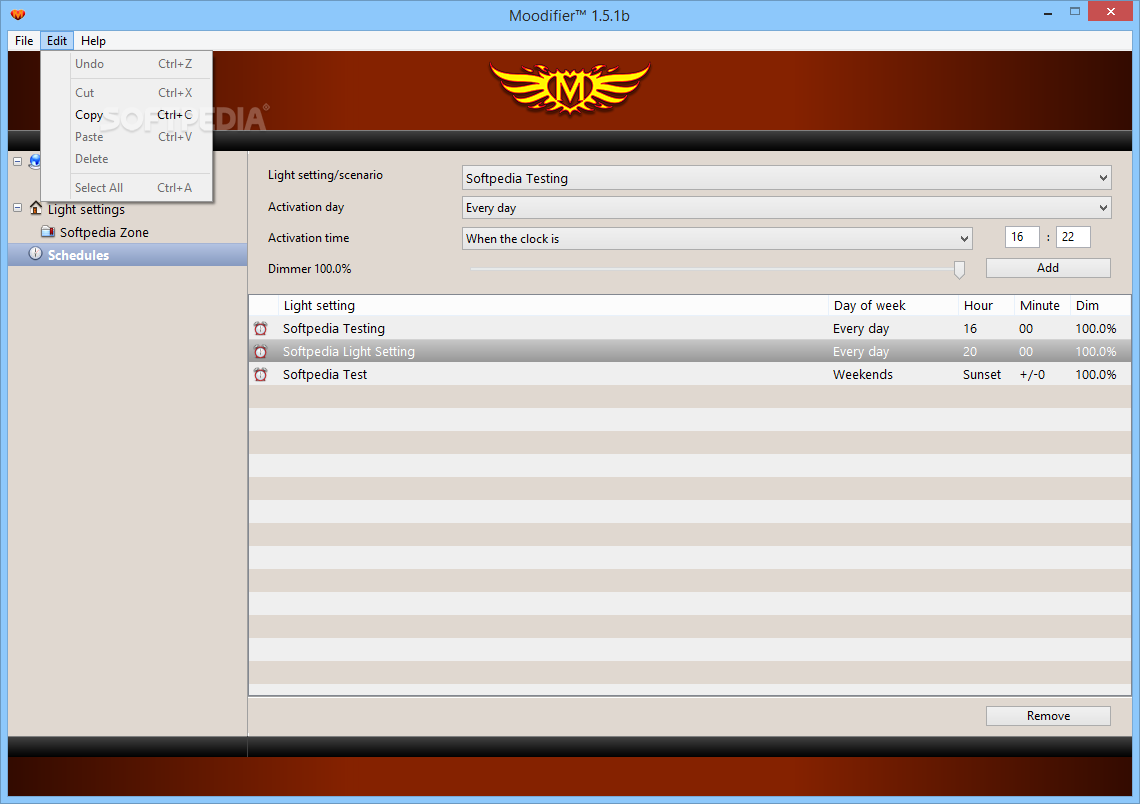Open the Activation day dropdown
This screenshot has height=804, width=1140.
pos(787,208)
